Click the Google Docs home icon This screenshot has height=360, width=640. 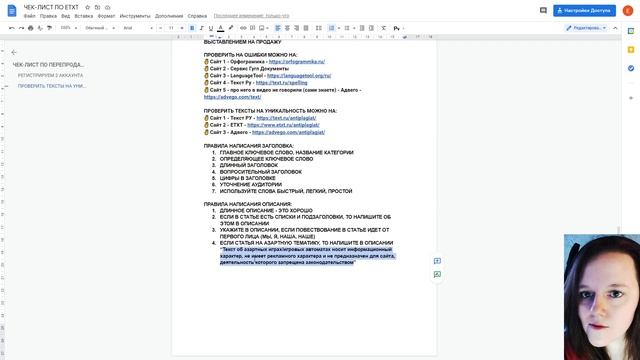12,11
